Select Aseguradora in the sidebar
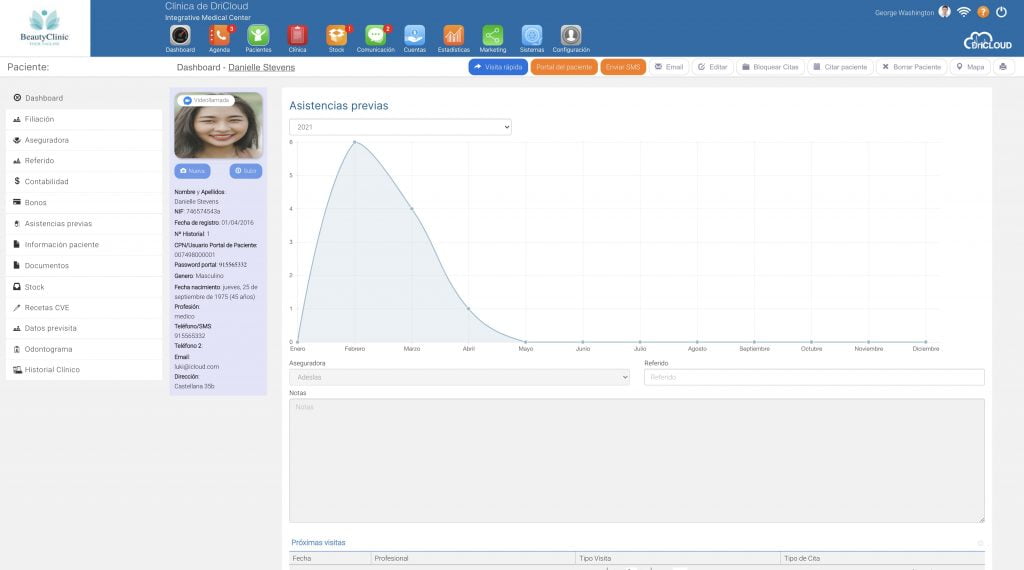 84,140
